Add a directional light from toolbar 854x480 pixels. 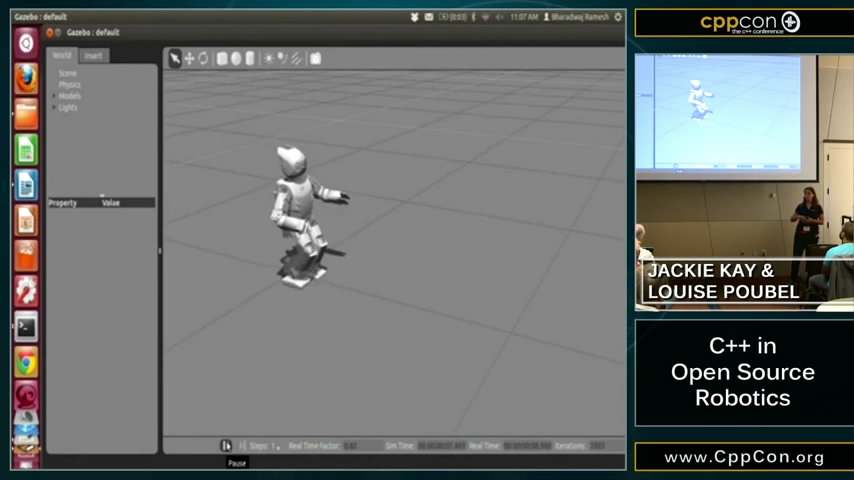coord(296,58)
